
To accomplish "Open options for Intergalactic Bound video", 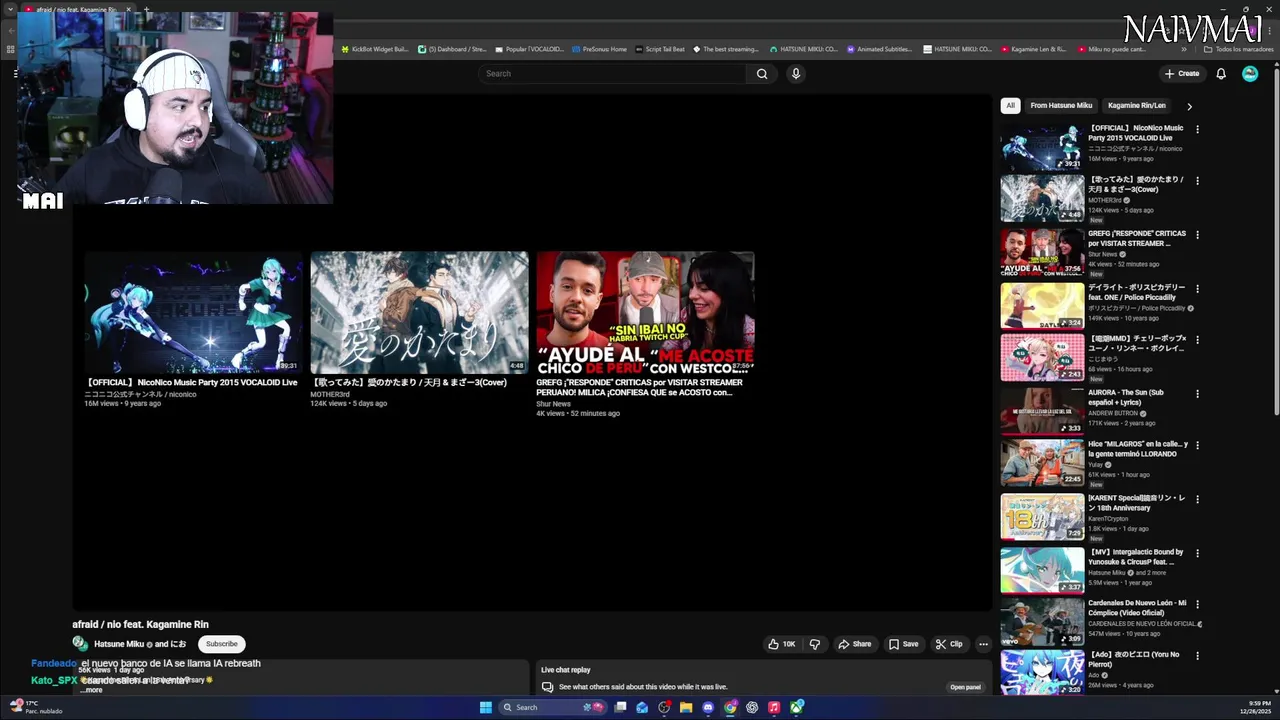I will (1197, 553).
